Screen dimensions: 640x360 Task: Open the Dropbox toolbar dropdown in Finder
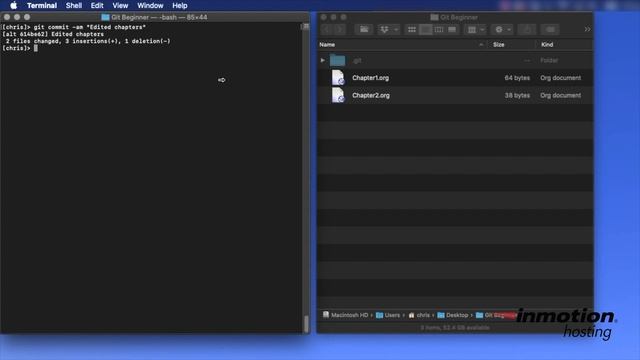click(389, 29)
